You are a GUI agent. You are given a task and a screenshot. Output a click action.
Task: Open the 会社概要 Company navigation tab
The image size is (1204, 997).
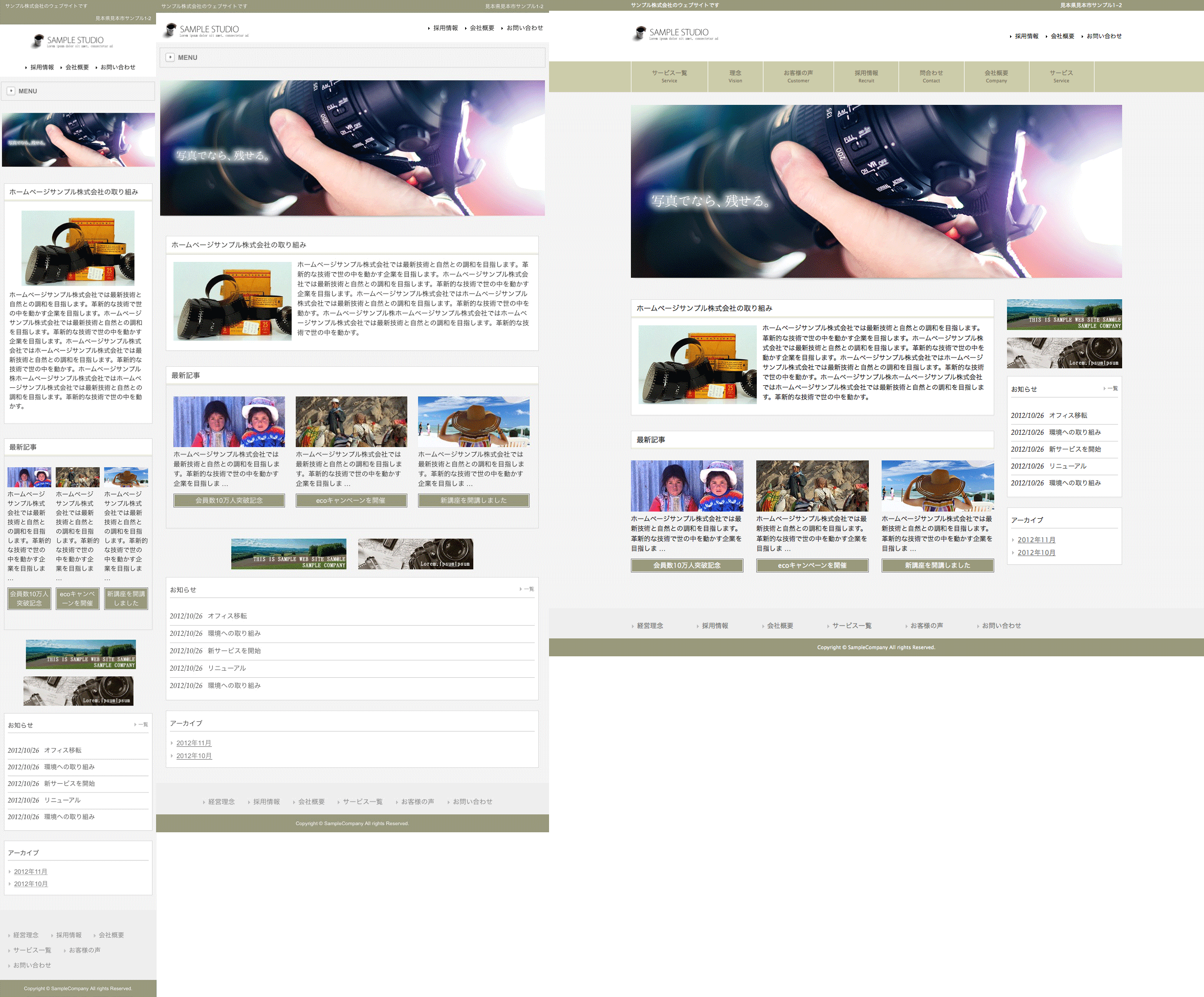[x=996, y=76]
